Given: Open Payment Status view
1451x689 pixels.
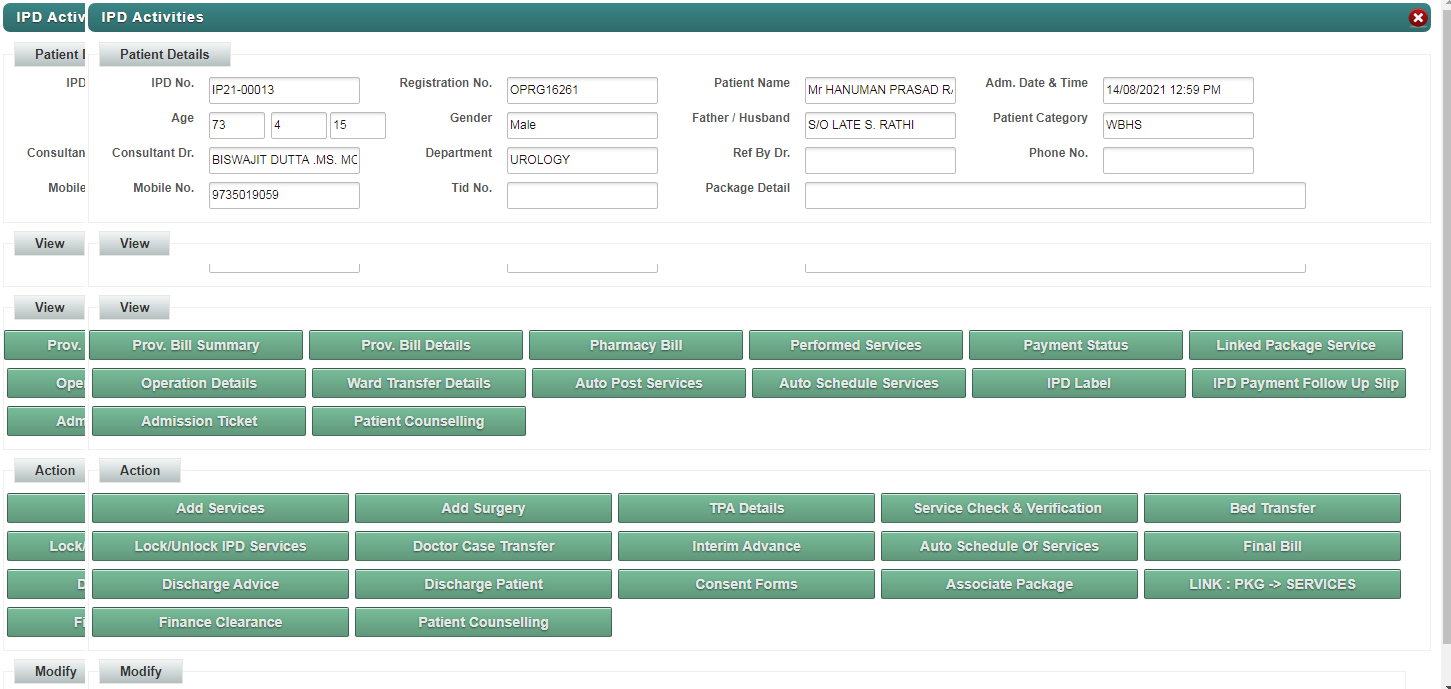Looking at the screenshot, I should click(x=1076, y=345).
